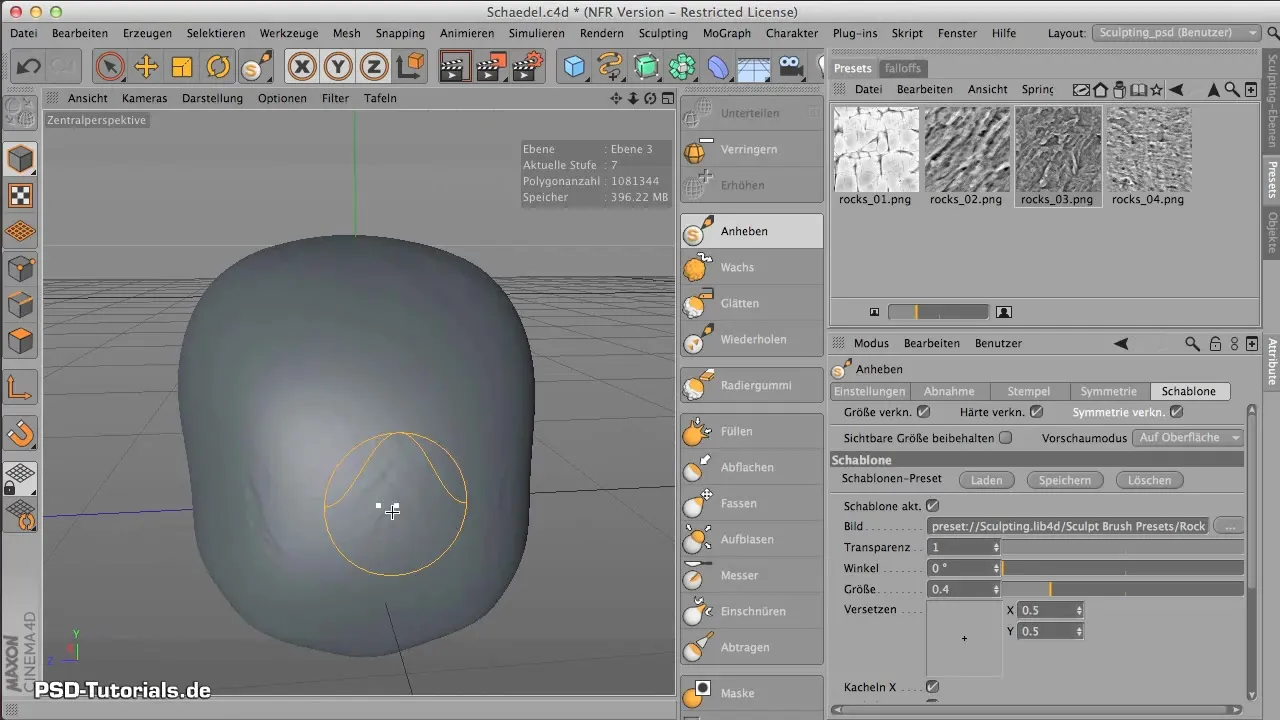Select the Scale tool
This screenshot has width=1280, height=720.
click(x=182, y=67)
